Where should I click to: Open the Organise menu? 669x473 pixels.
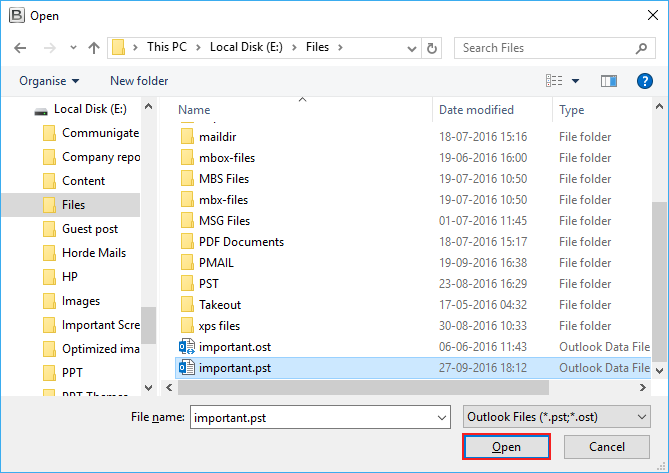click(49, 81)
